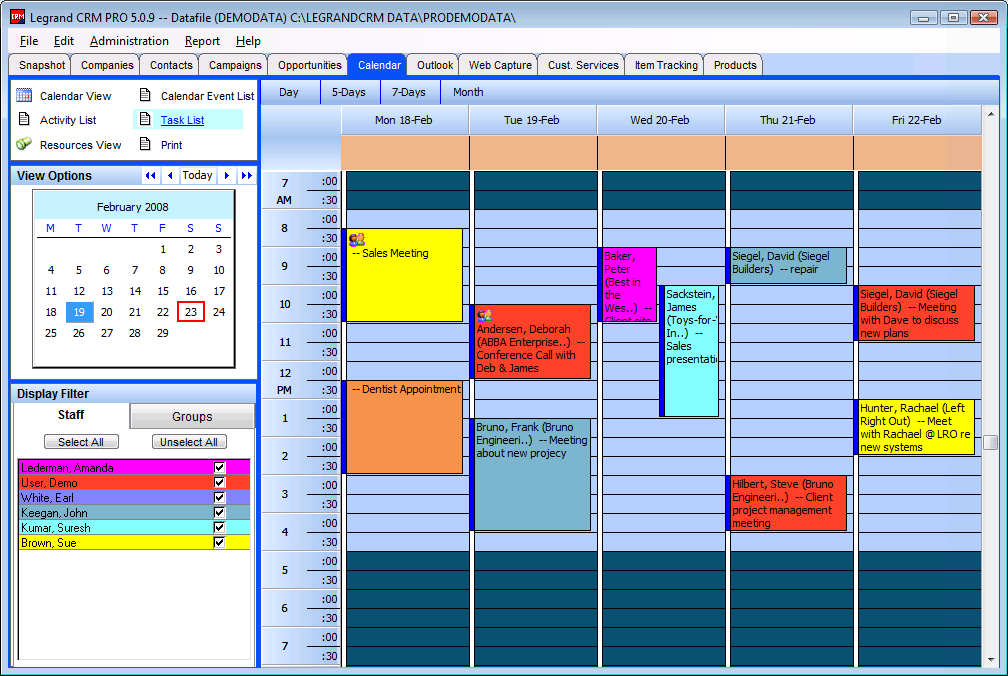Switch to the Opportunities tab

[x=309, y=65]
